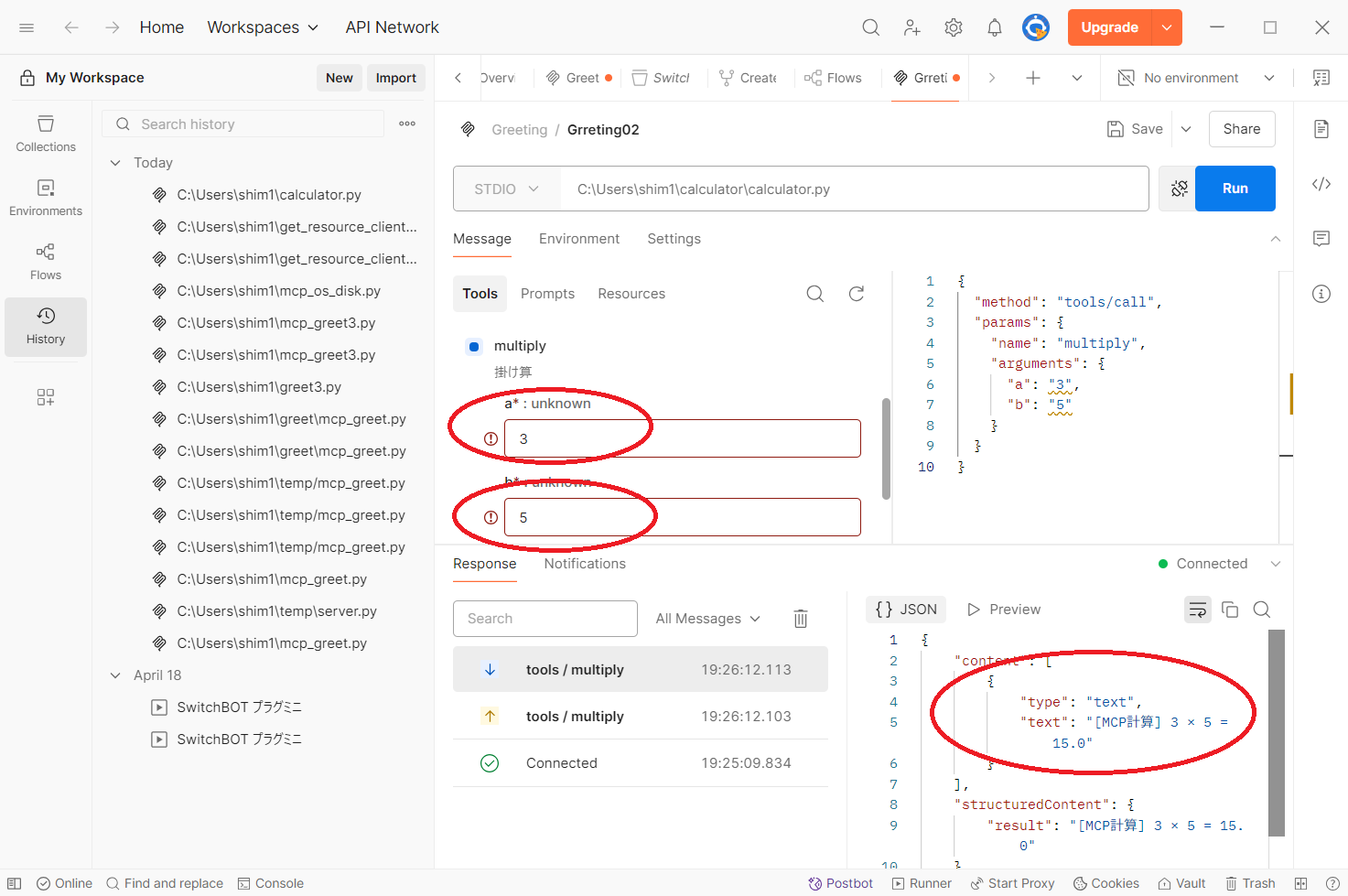Open the code snippet panel icon
Viewport: 1348px width, 896px height.
pos(1321,184)
